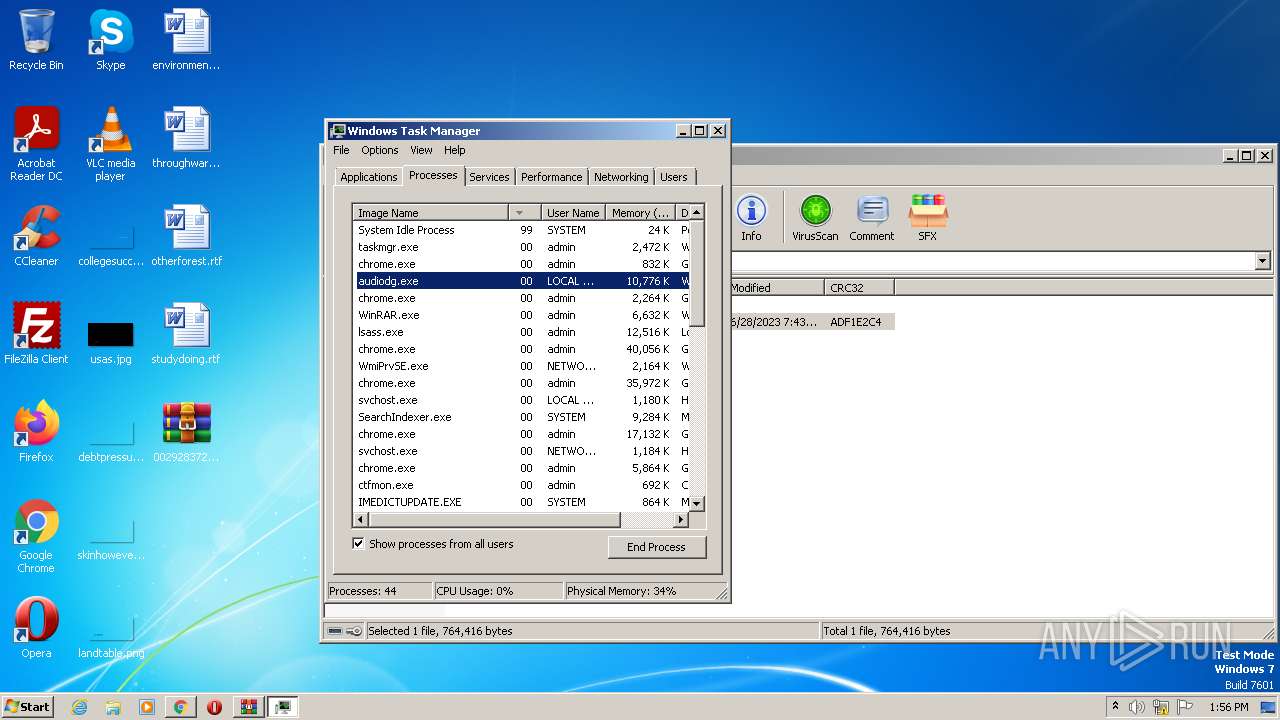Open the View menu in Task Manager
1280x720 pixels.
pos(421,150)
